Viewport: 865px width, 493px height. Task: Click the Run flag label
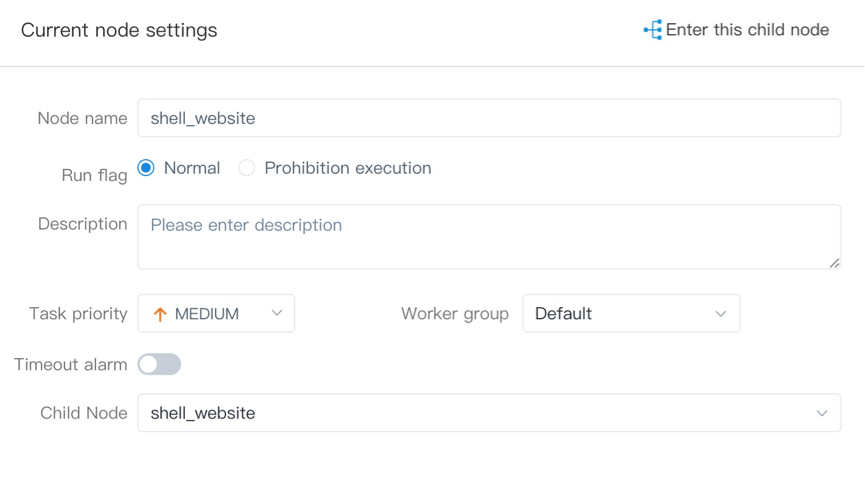pyautogui.click(x=94, y=175)
